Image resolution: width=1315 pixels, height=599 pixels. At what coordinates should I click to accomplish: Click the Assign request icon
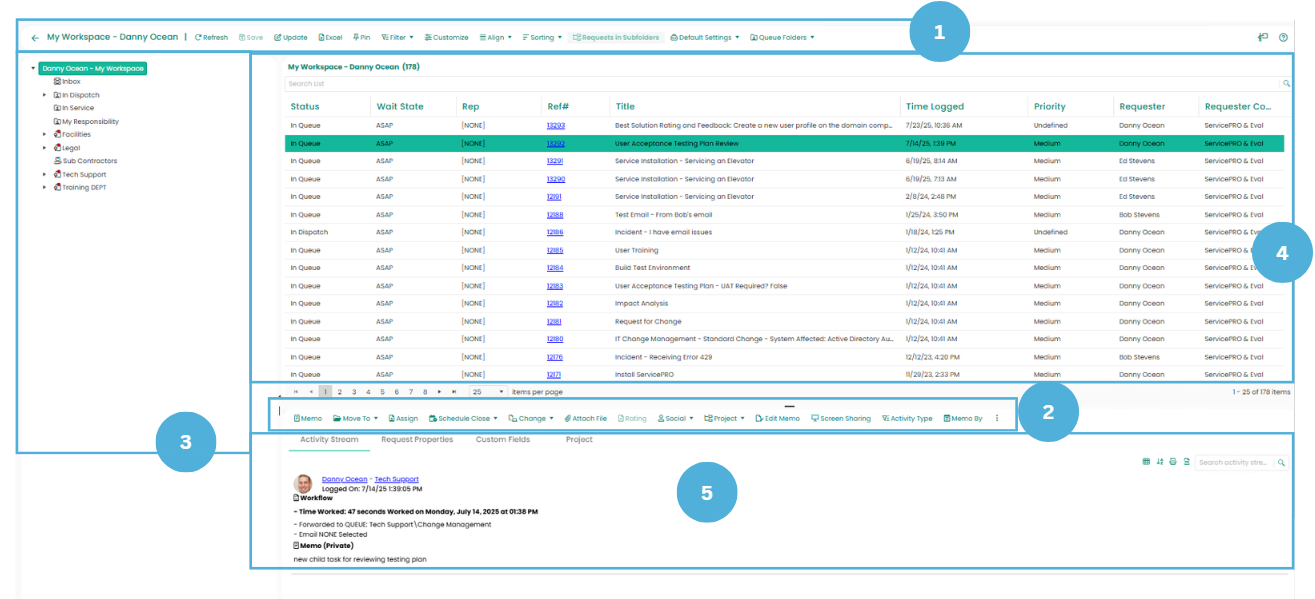403,418
